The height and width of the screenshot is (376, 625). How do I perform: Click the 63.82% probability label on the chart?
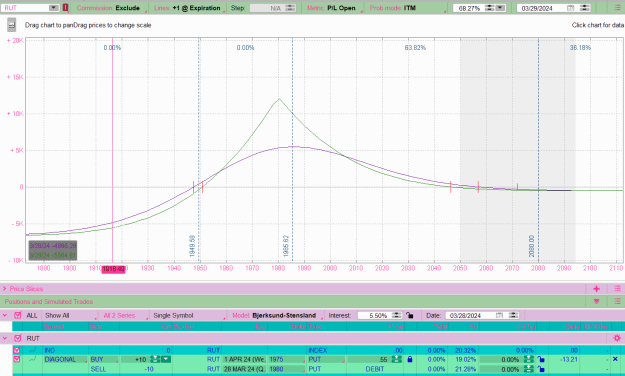pyautogui.click(x=415, y=47)
